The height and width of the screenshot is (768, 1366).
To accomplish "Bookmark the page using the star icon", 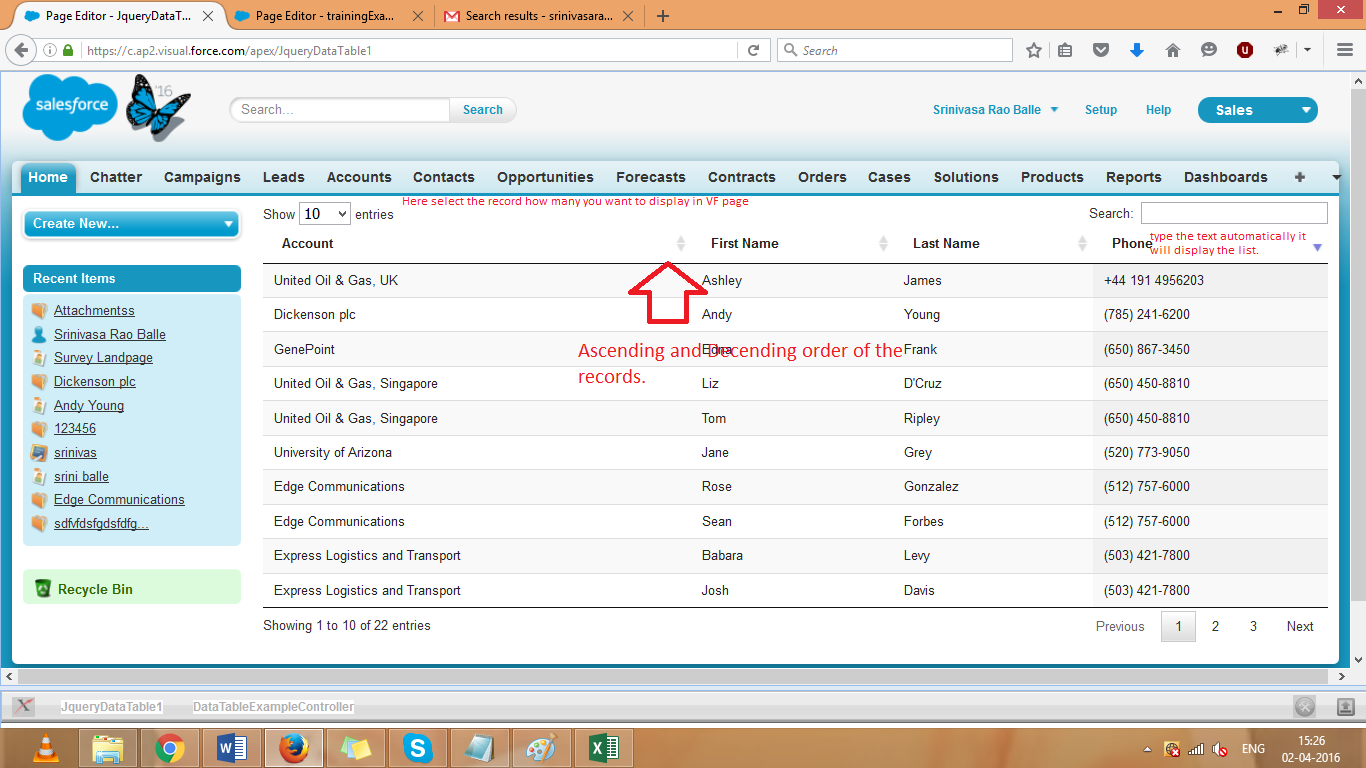I will pyautogui.click(x=1034, y=49).
